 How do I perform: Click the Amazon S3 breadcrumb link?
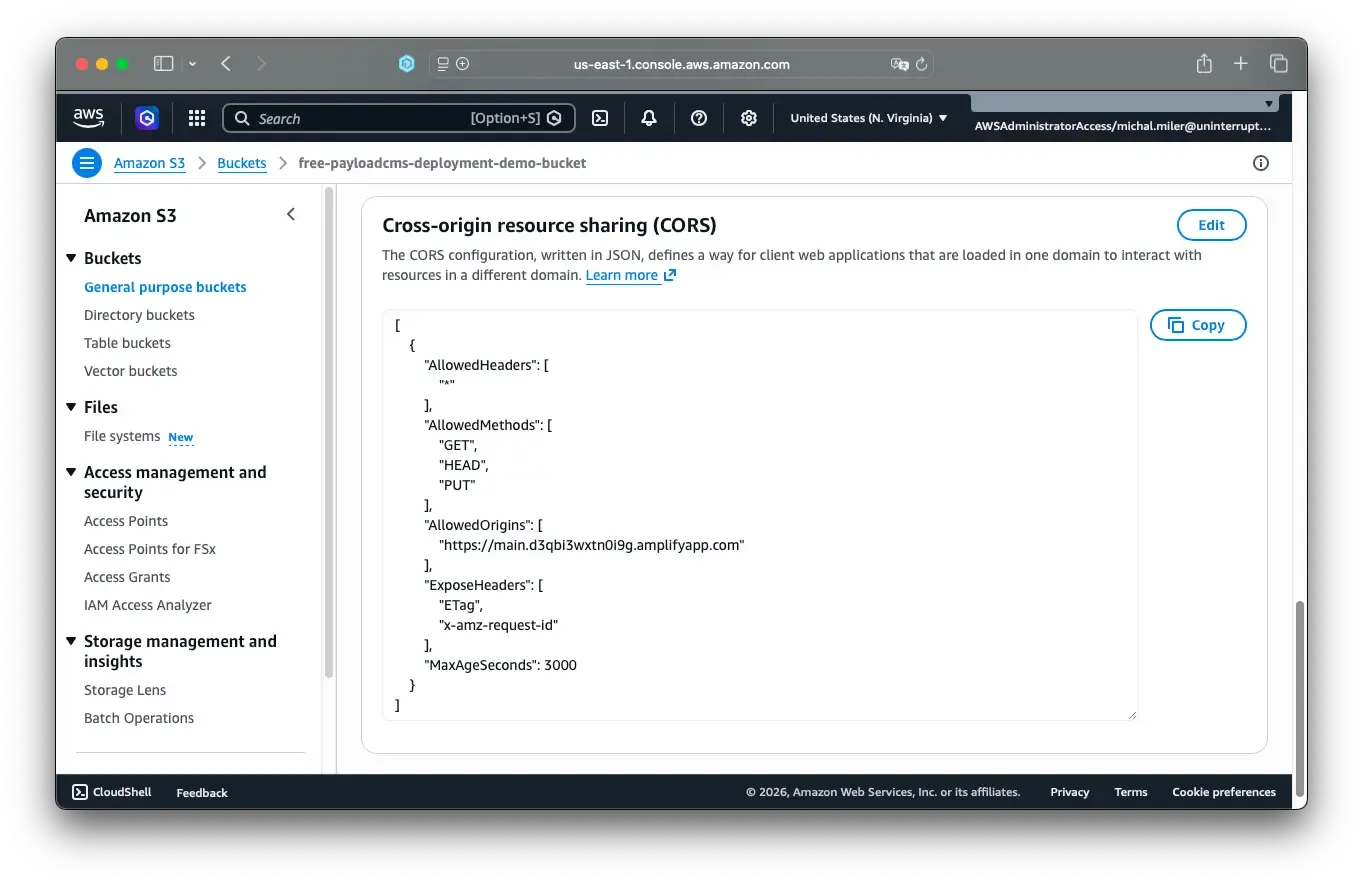(149, 163)
